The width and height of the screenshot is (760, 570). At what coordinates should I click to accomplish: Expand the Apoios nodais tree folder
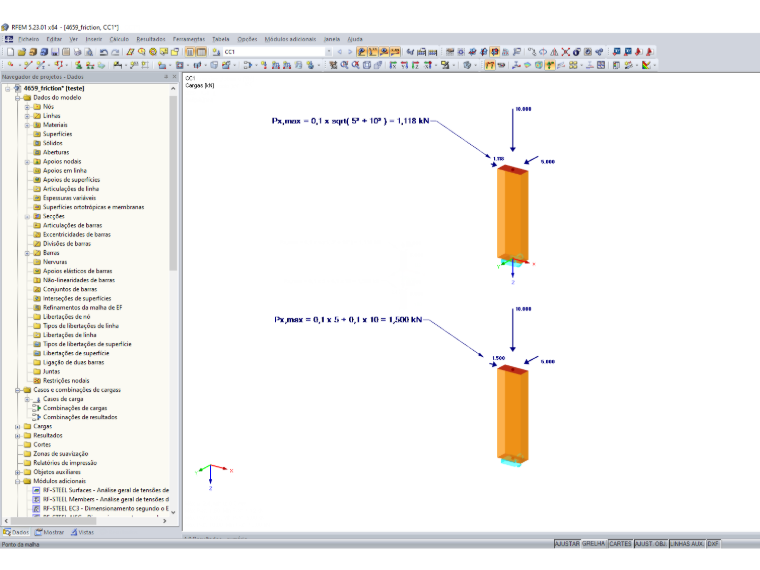27,161
